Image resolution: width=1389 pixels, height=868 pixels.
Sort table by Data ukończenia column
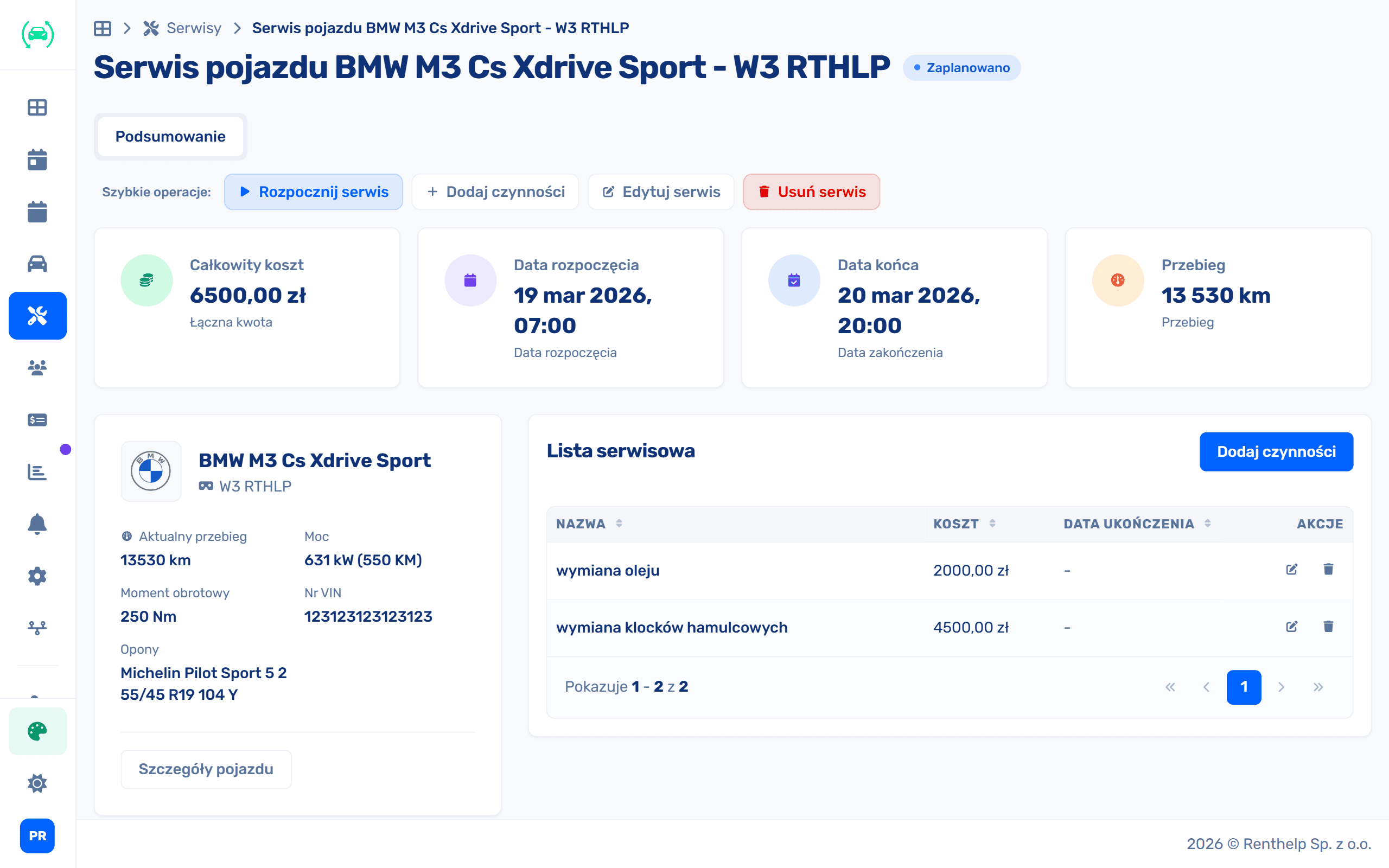1137,524
